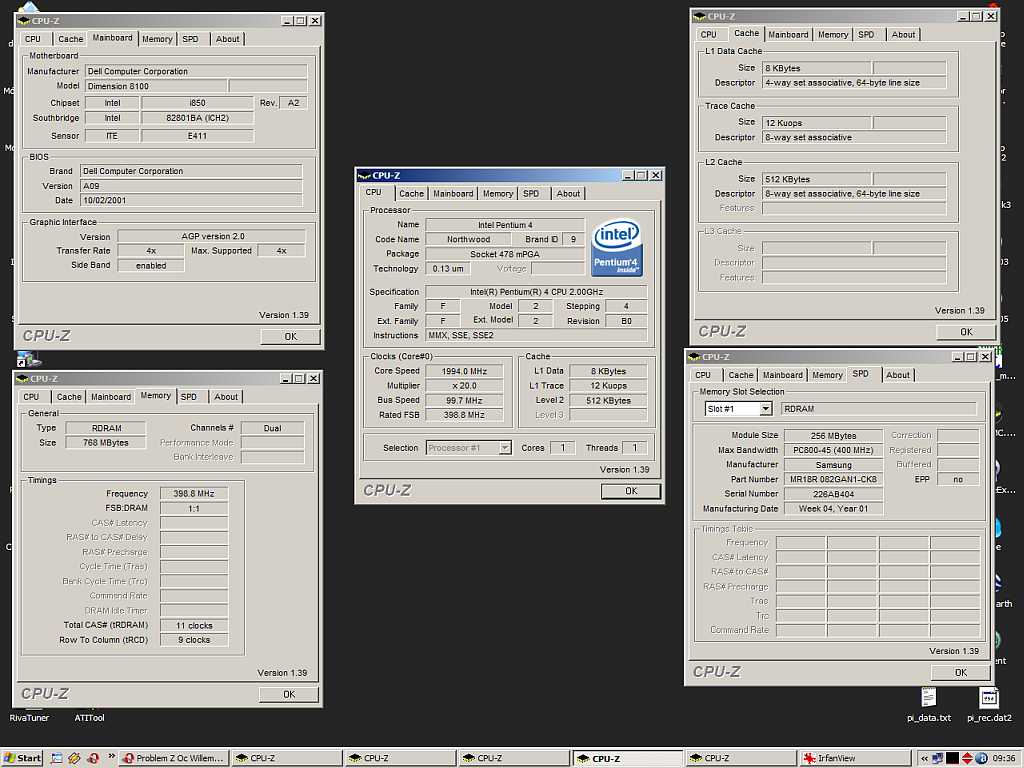Click the Core Speed 1994.0 MHz value
Screen dimensions: 1024x768
pos(464,371)
